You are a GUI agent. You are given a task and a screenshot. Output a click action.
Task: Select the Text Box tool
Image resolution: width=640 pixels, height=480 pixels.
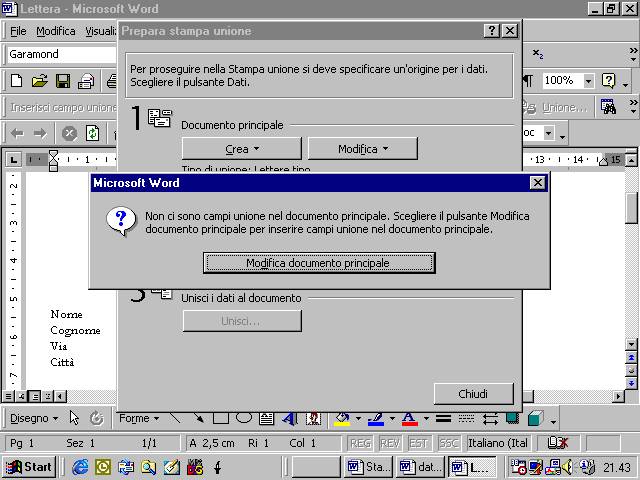pyautogui.click(x=267, y=418)
